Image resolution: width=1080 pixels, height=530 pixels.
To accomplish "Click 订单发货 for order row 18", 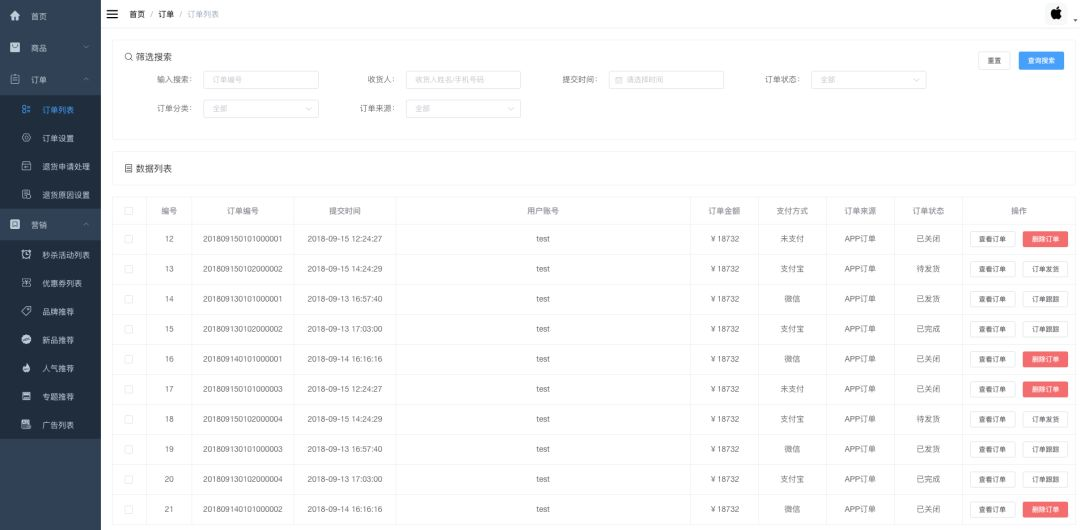I will pyautogui.click(x=1045, y=419).
